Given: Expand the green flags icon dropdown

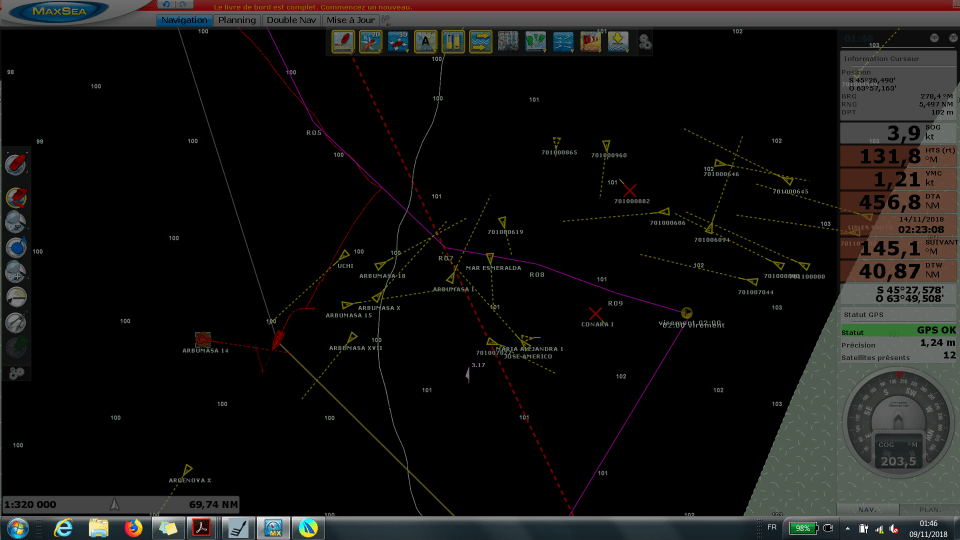Looking at the screenshot, I should [536, 41].
